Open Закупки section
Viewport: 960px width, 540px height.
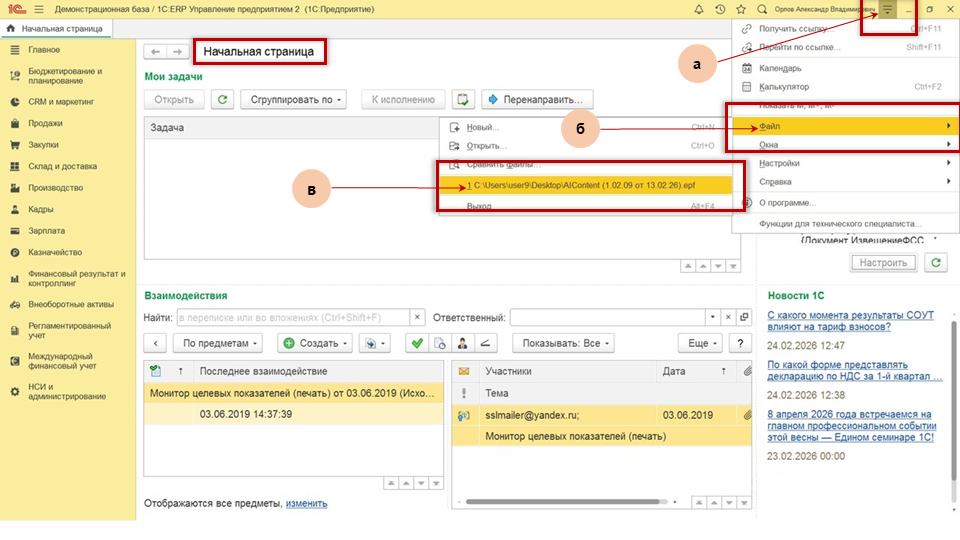43,144
